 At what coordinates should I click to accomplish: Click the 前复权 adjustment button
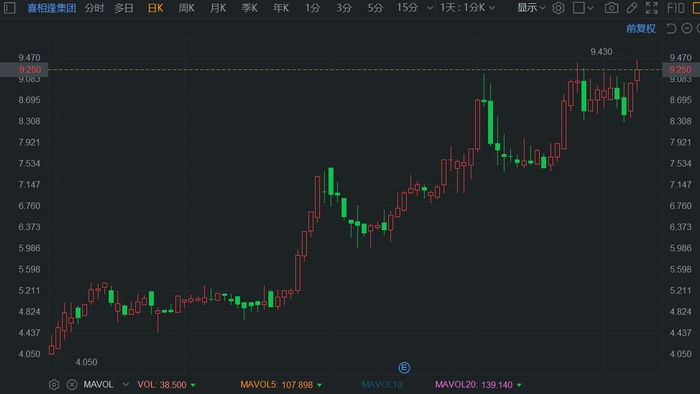coord(641,29)
